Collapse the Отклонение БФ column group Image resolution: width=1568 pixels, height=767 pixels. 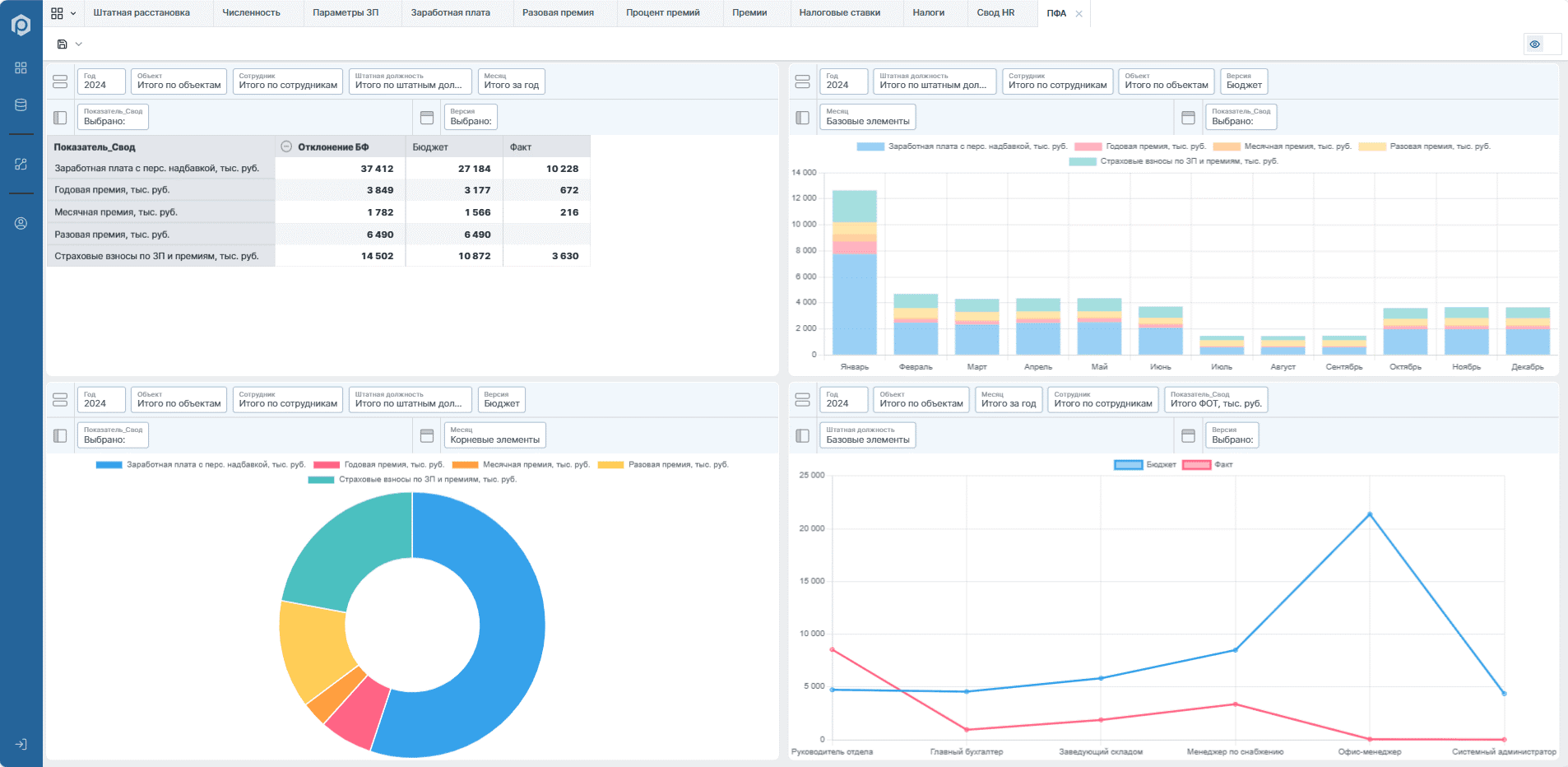(x=286, y=146)
